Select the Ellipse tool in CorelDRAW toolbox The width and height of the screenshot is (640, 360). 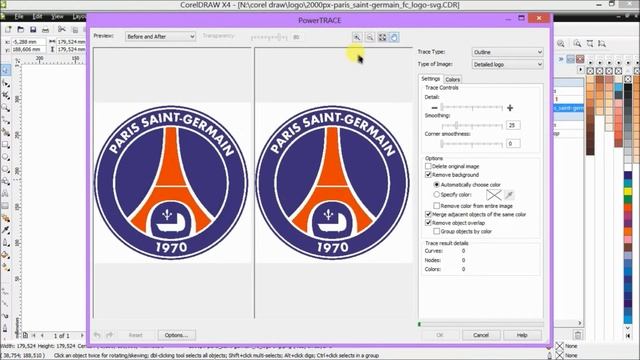click(6, 157)
